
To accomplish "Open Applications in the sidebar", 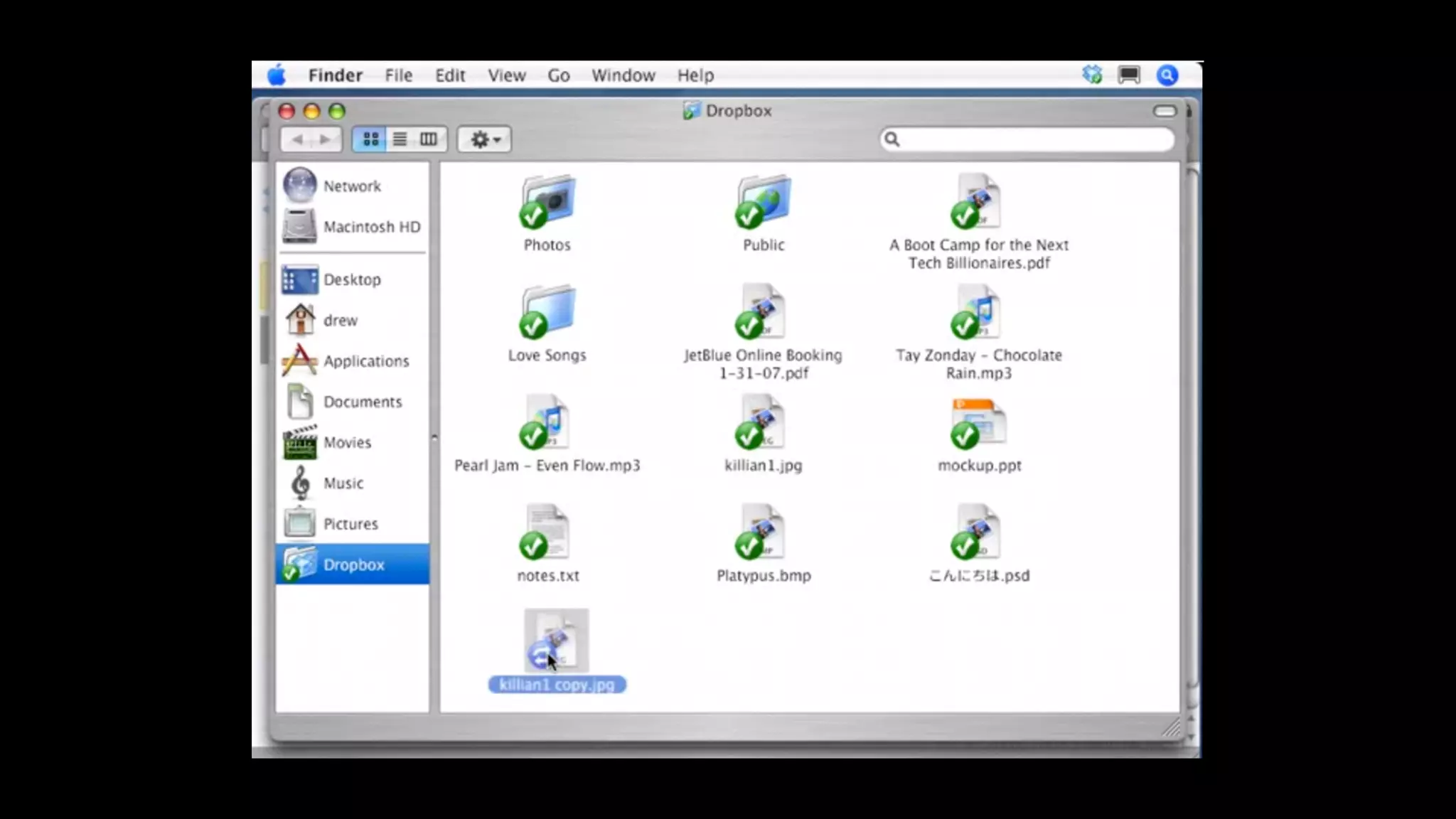I will click(x=365, y=361).
